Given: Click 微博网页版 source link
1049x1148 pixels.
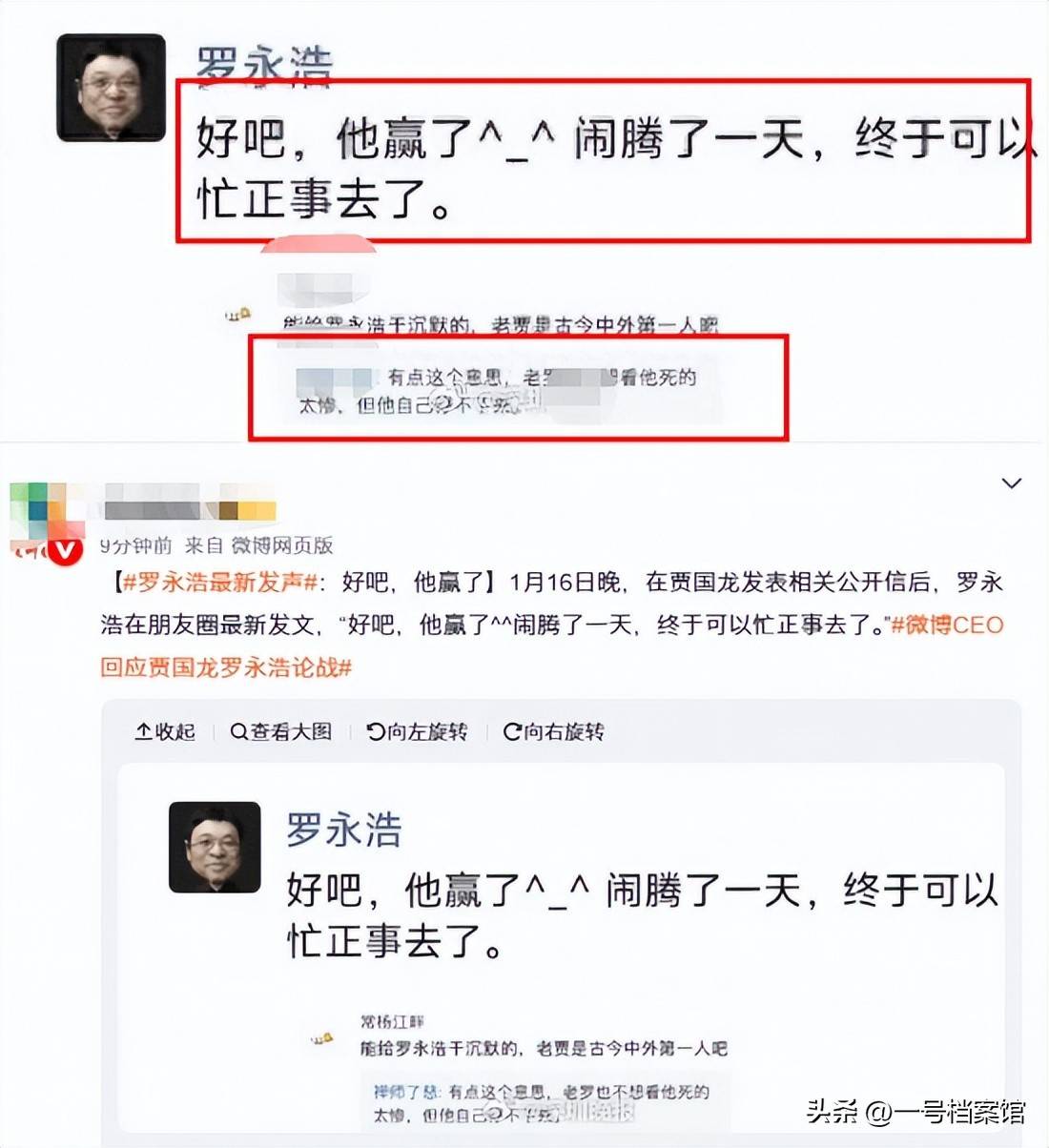Looking at the screenshot, I should [x=282, y=545].
